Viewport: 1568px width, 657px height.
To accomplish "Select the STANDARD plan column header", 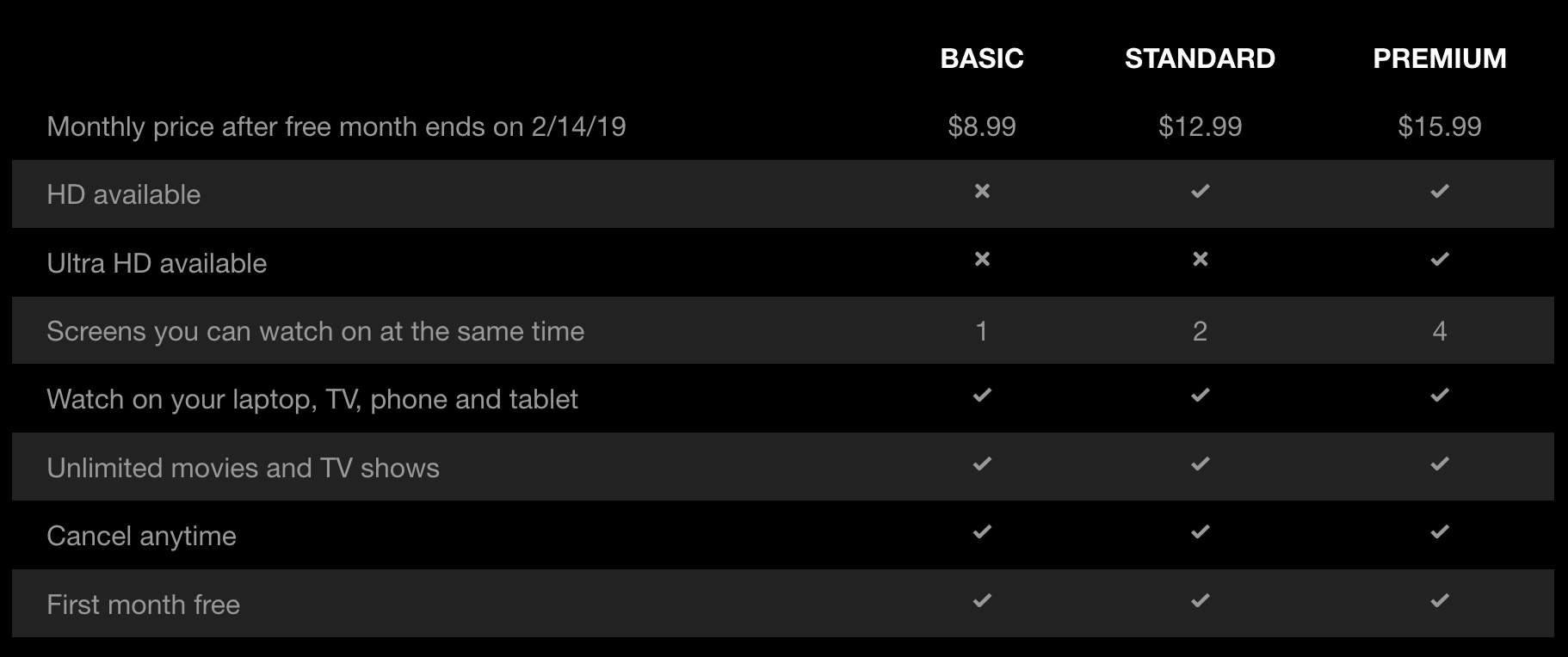I will tap(1200, 58).
